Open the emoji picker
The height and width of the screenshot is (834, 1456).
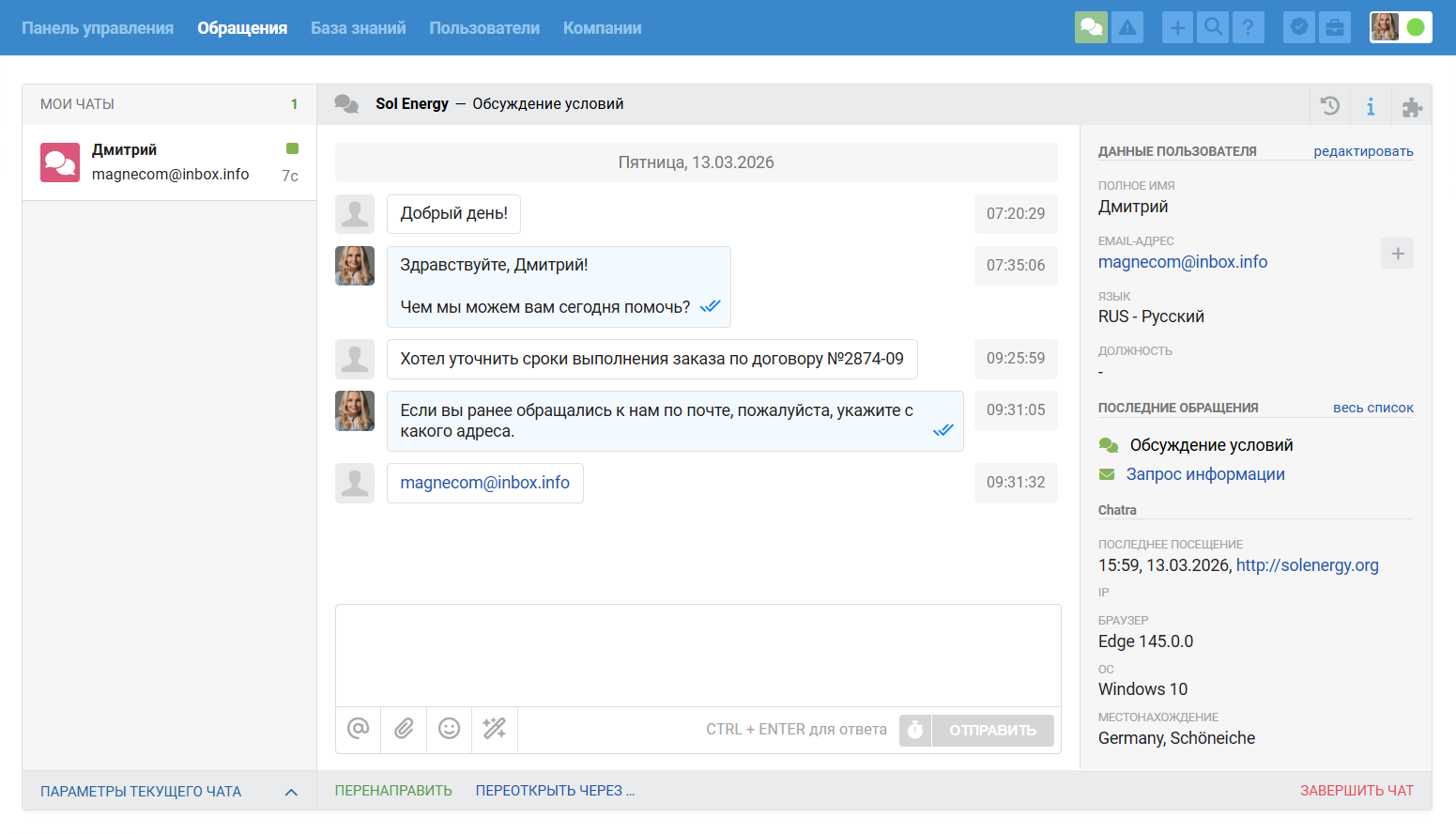tap(450, 729)
